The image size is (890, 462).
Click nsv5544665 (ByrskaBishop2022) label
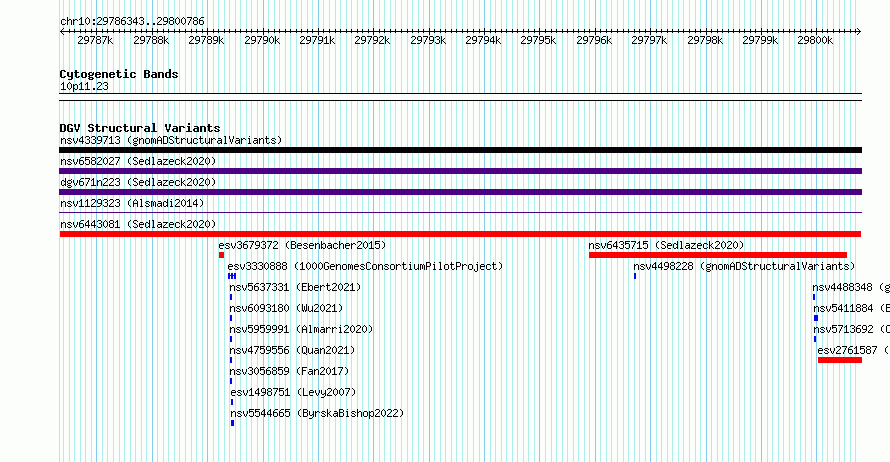click(317, 413)
